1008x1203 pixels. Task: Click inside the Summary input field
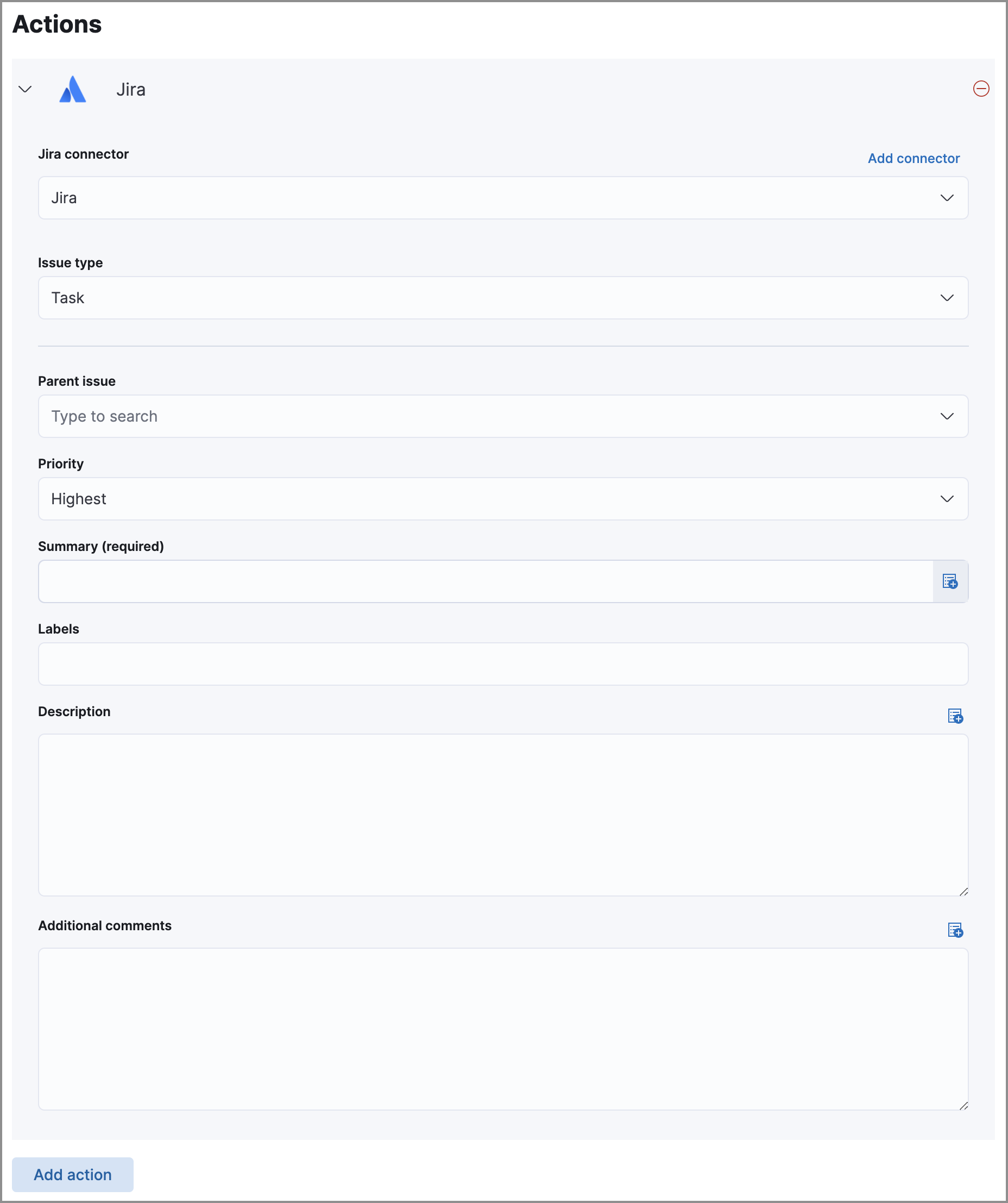pyautogui.click(x=458, y=581)
